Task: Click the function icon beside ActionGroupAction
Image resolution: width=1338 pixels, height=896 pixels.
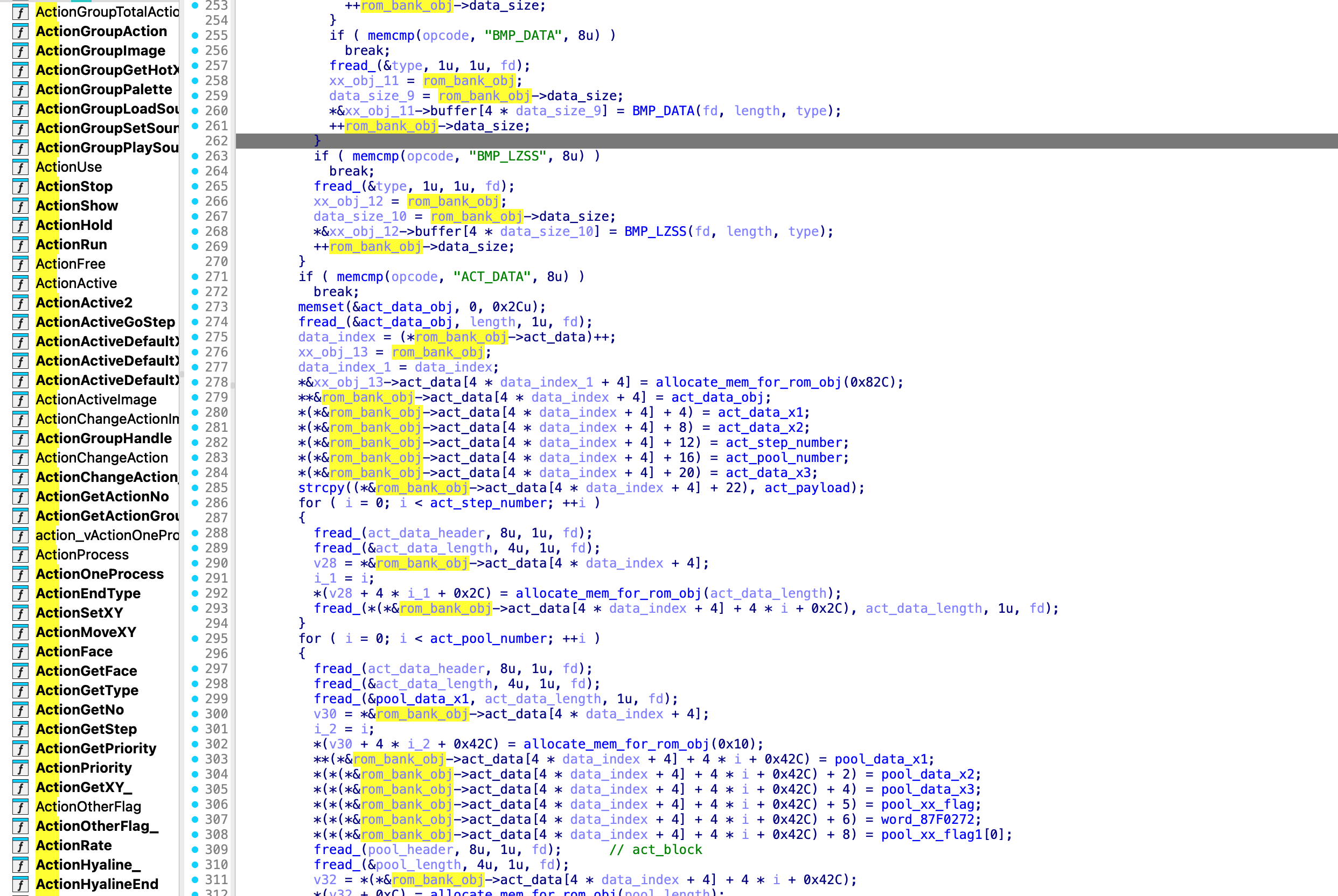Action: click(20, 32)
